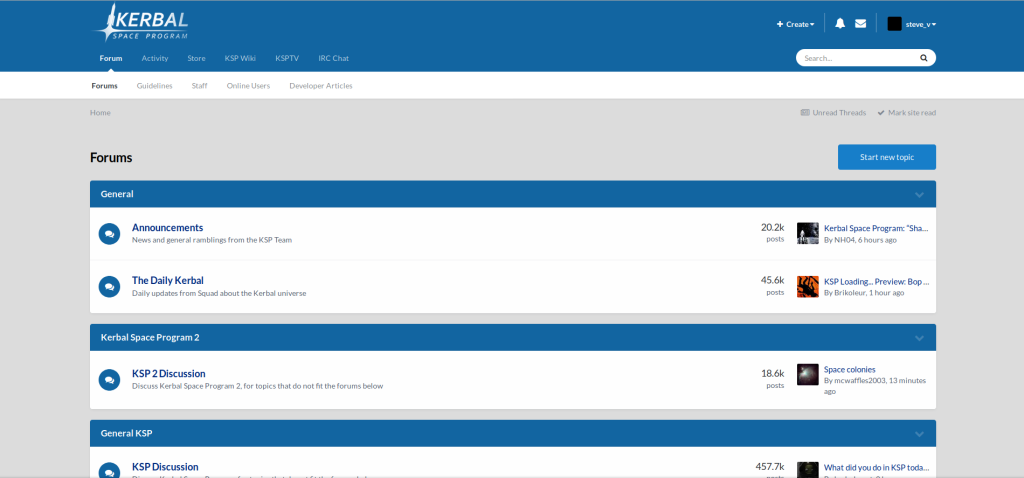
Task: Open the notifications bell icon
Action: (x=840, y=24)
